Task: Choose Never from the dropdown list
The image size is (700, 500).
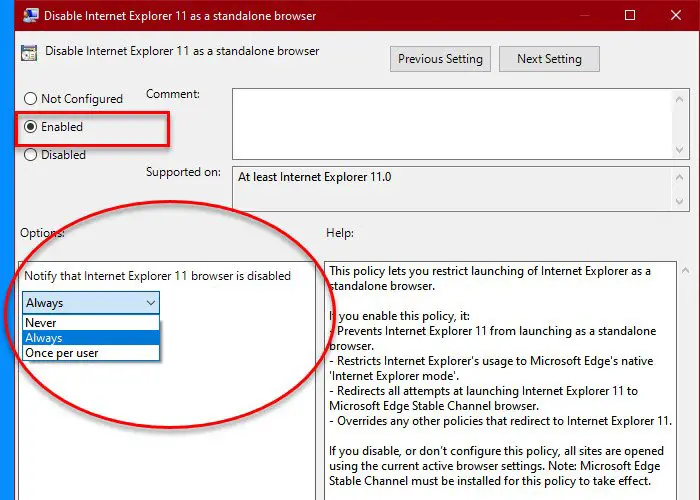Action: (x=91, y=323)
